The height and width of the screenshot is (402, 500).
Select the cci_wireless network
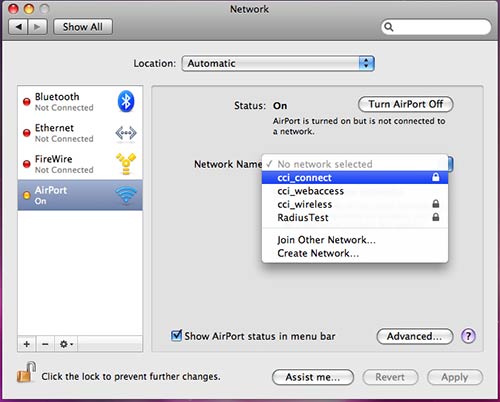[355, 204]
